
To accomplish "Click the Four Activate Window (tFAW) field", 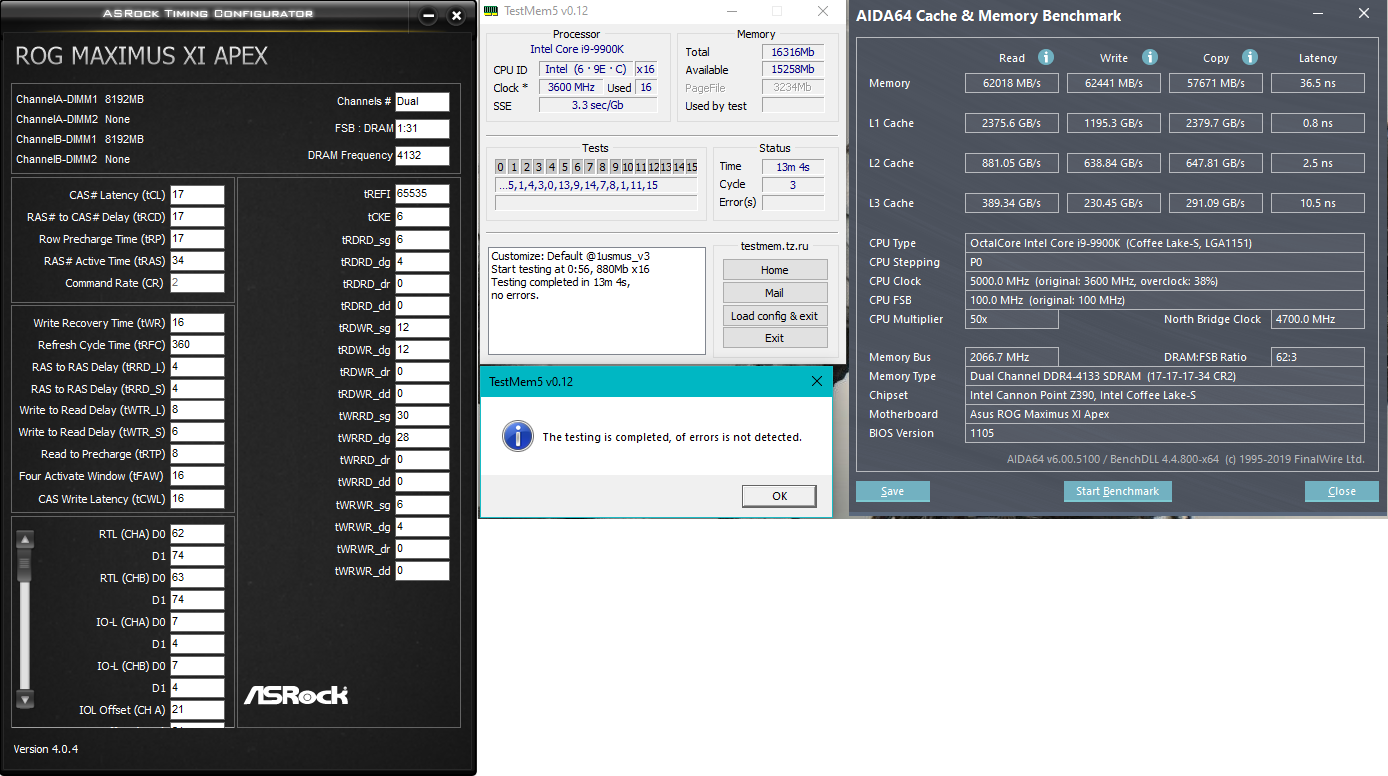I will pos(197,475).
